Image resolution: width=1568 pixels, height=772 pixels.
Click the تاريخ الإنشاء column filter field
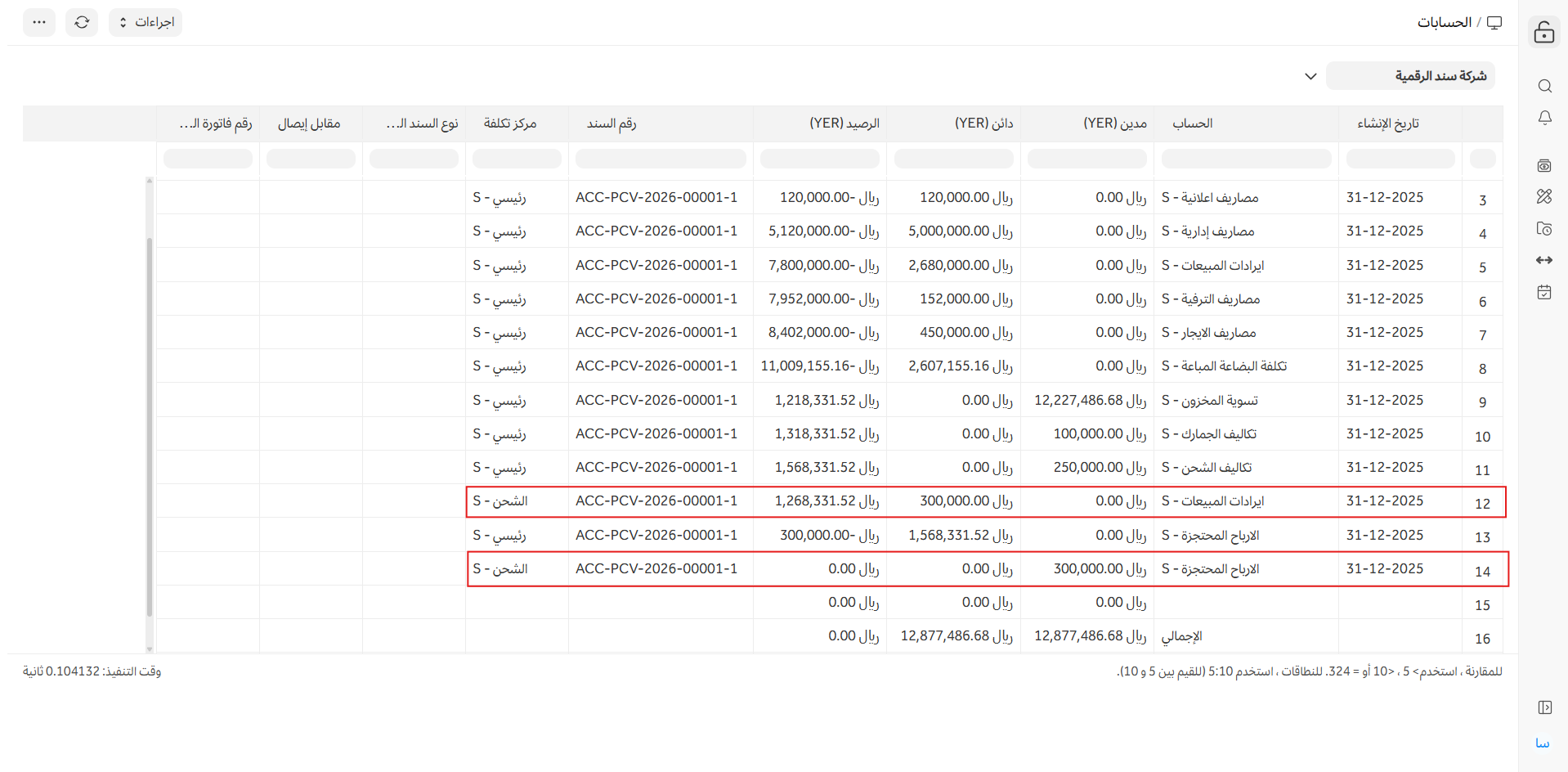point(1400,159)
